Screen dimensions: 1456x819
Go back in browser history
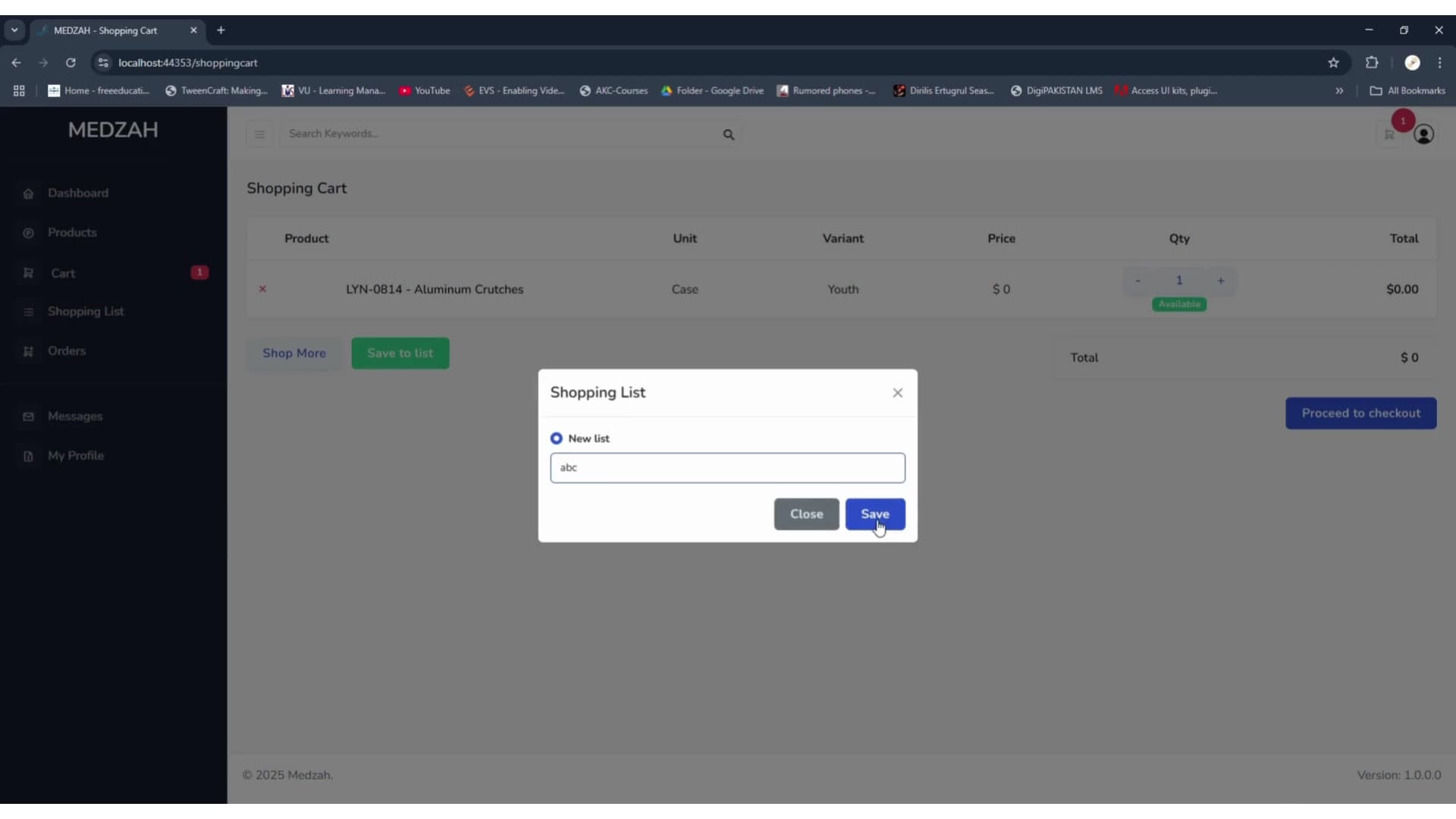click(x=16, y=63)
